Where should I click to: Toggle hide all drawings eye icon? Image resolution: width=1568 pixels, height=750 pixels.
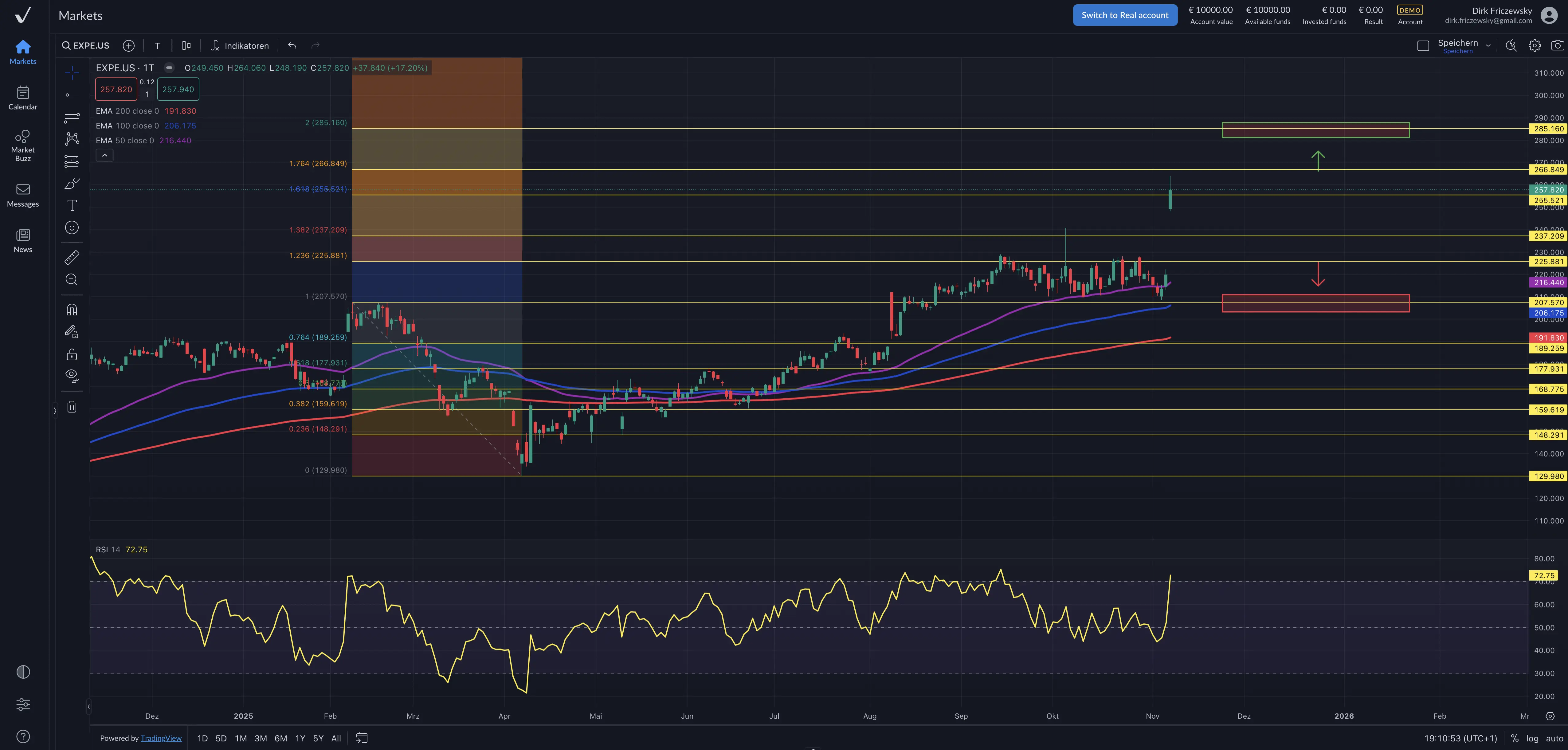coord(72,376)
